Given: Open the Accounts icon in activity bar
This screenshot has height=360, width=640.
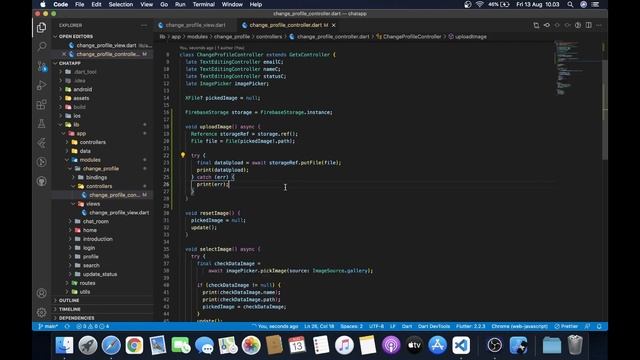Looking at the screenshot, I should click(41, 293).
